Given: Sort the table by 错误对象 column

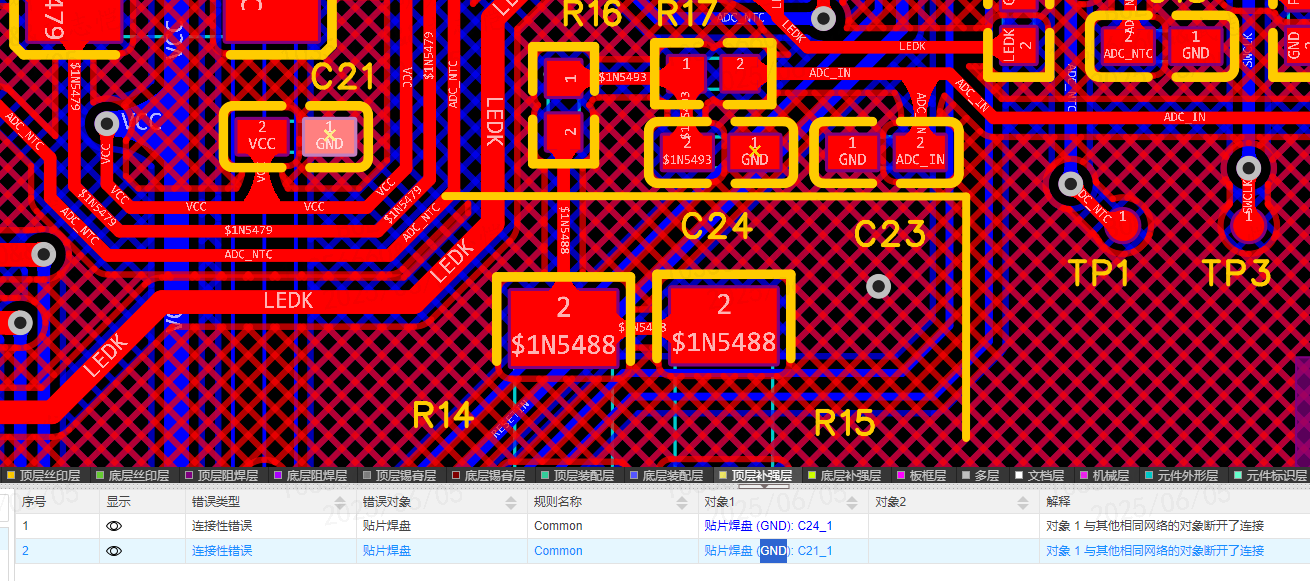Looking at the screenshot, I should pyautogui.click(x=513, y=501).
